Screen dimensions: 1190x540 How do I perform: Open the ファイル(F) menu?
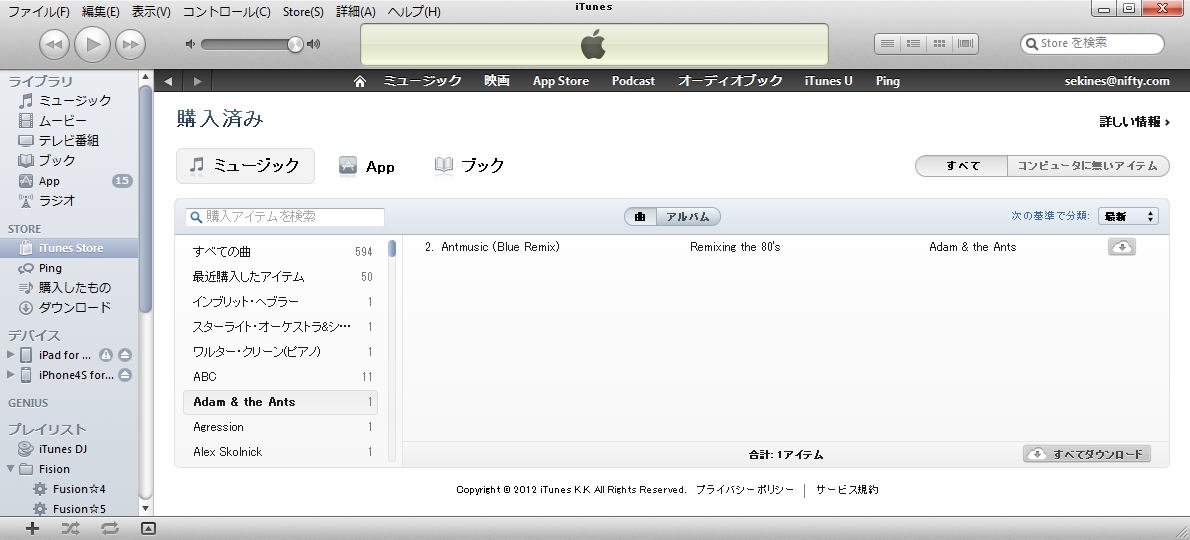tap(38, 12)
